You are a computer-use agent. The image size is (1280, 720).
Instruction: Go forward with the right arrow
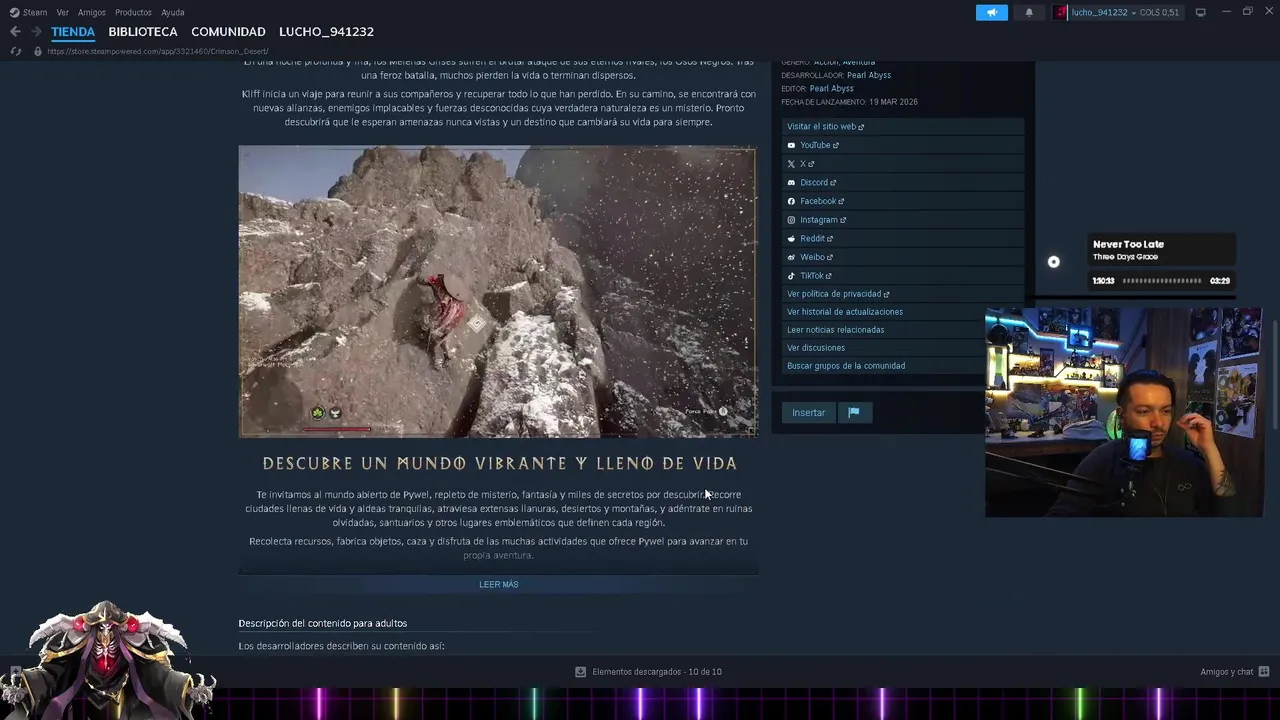coord(36,32)
